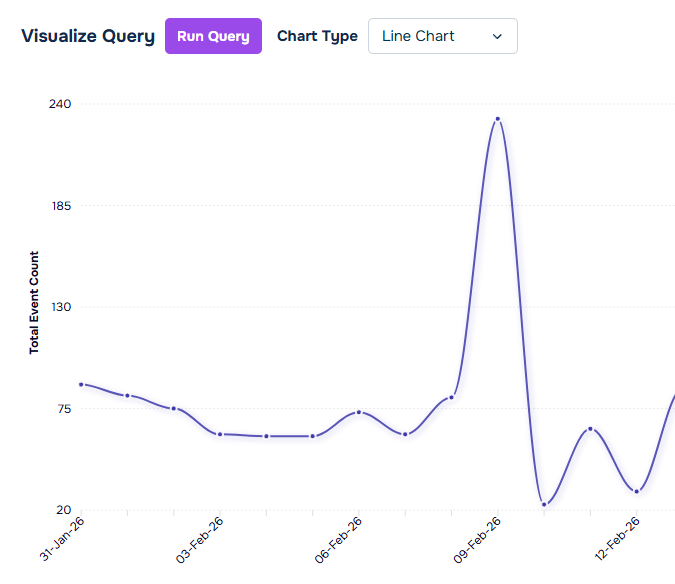Screen dimensions: 675x584
Task: Select the data point just before the peak
Action: coord(452,397)
